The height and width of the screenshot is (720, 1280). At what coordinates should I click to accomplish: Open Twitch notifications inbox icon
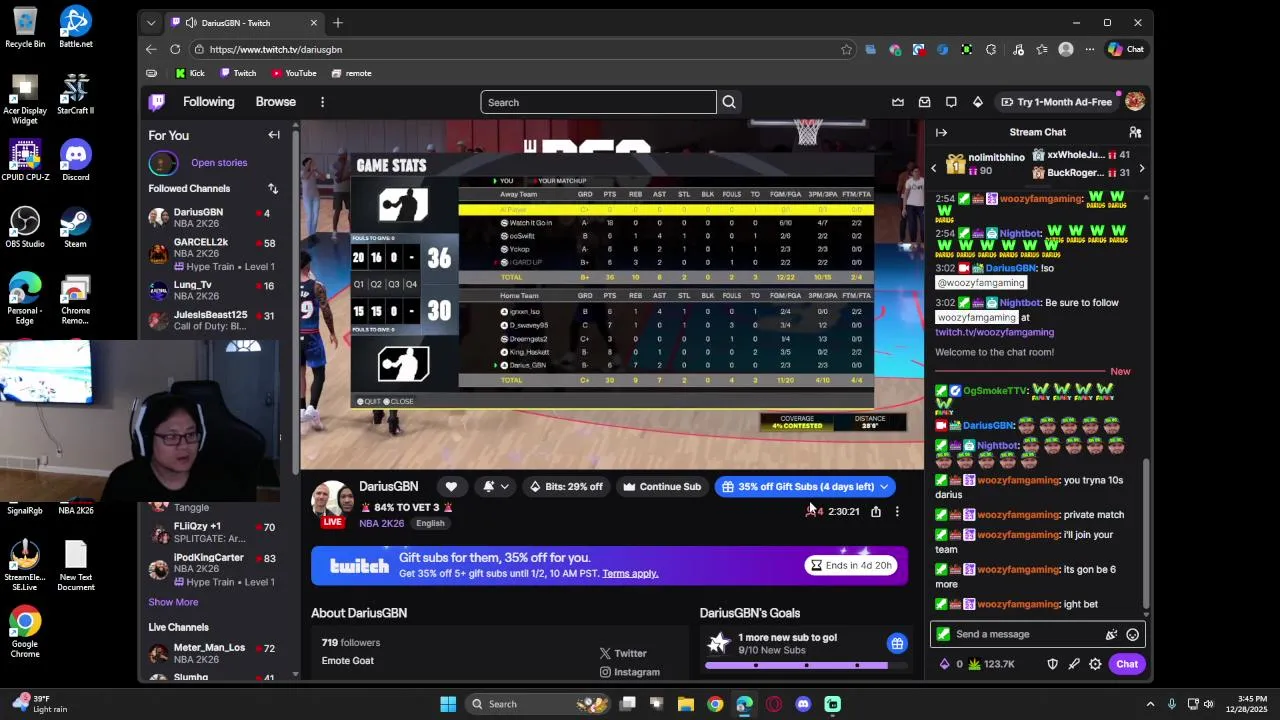coord(925,102)
